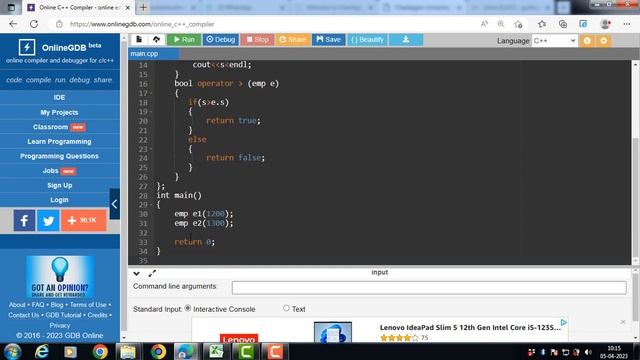Image resolution: width=640 pixels, height=360 pixels.
Task: Open the Credits footer link
Action: coord(98,315)
